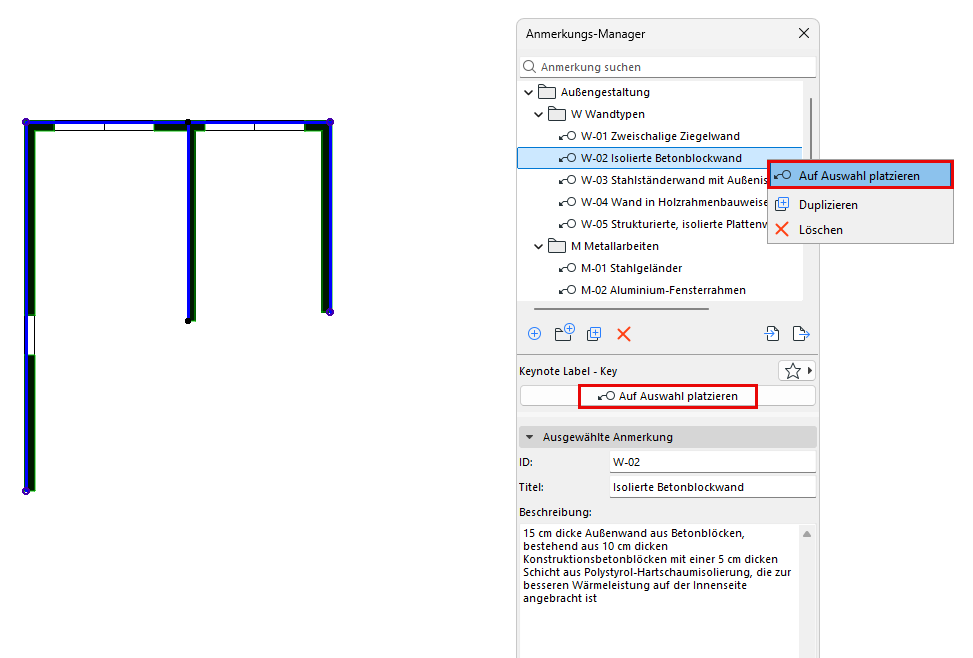Screen dimensions: 973x658
Task: Click the magnifier search icon
Action: point(529,66)
